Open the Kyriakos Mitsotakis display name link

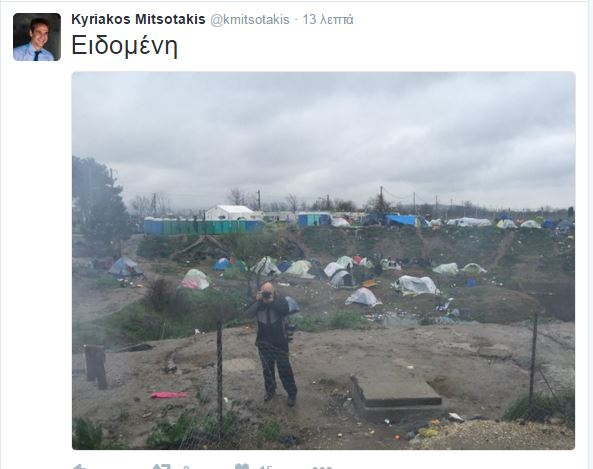(138, 19)
